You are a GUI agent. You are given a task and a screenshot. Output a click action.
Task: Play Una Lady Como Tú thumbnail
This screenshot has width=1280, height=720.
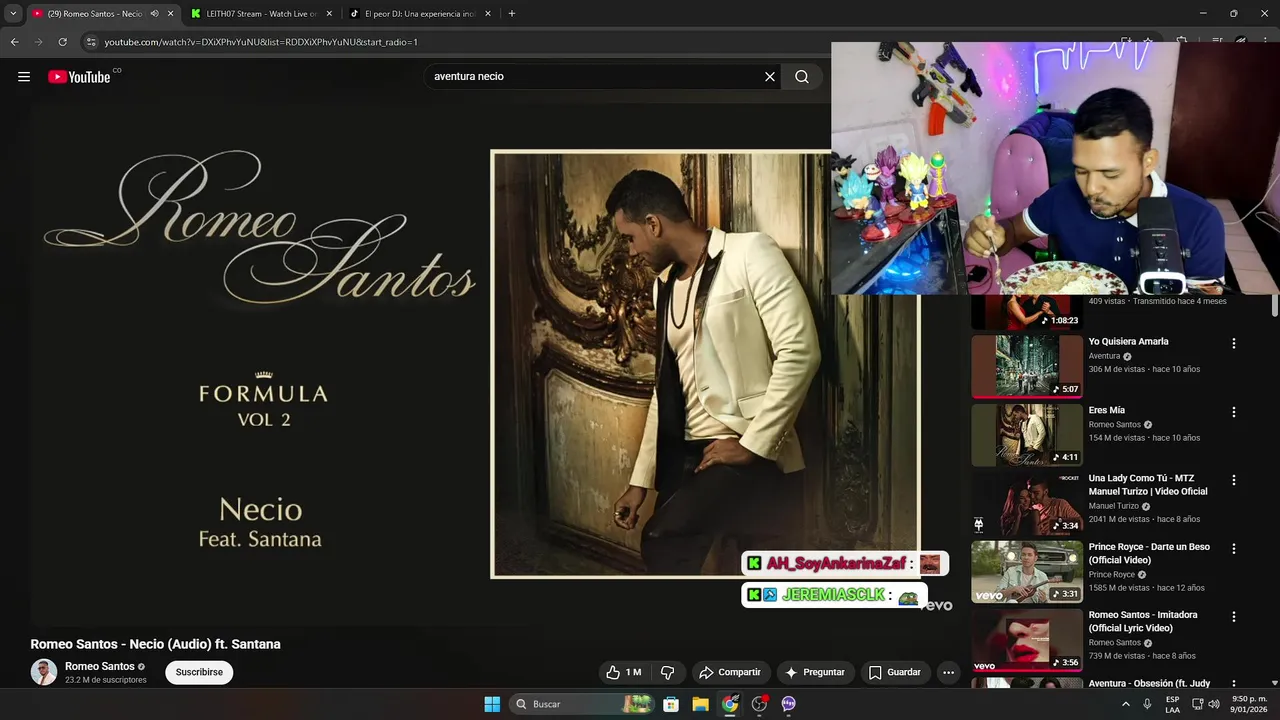point(1027,503)
